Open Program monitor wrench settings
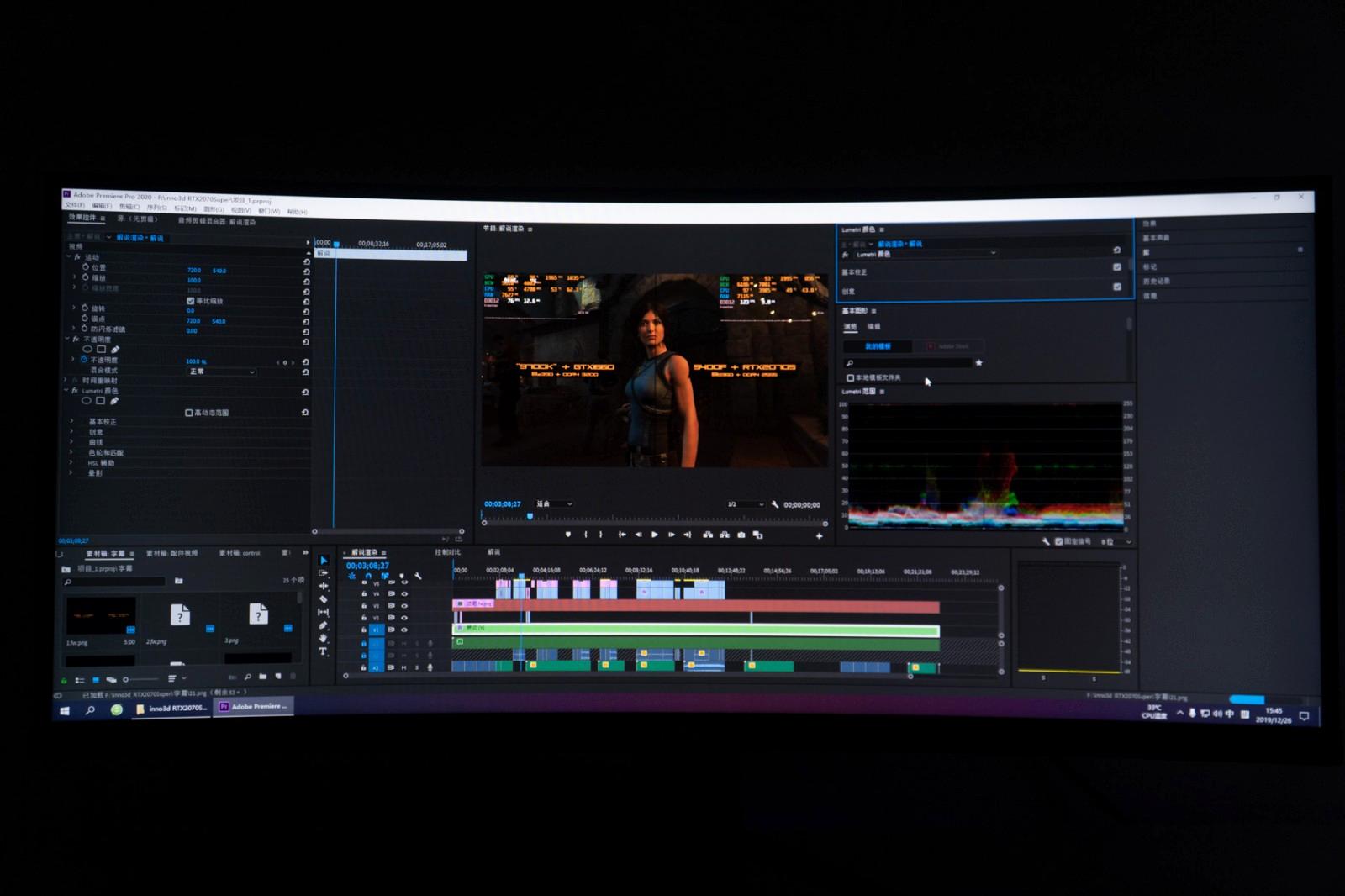The image size is (1345, 896). (775, 504)
